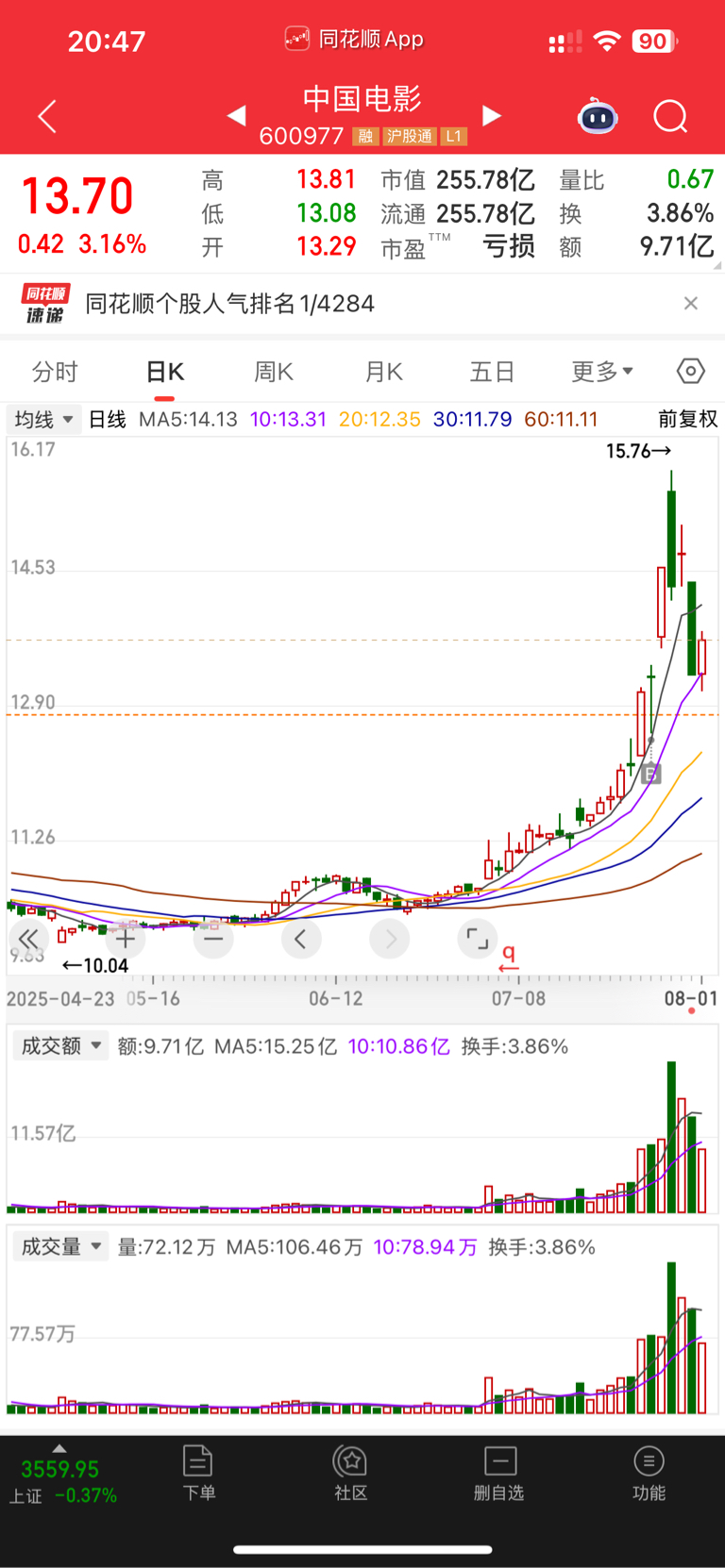Switch to previous stock with left triangle
725x1568 pixels.
(237, 115)
